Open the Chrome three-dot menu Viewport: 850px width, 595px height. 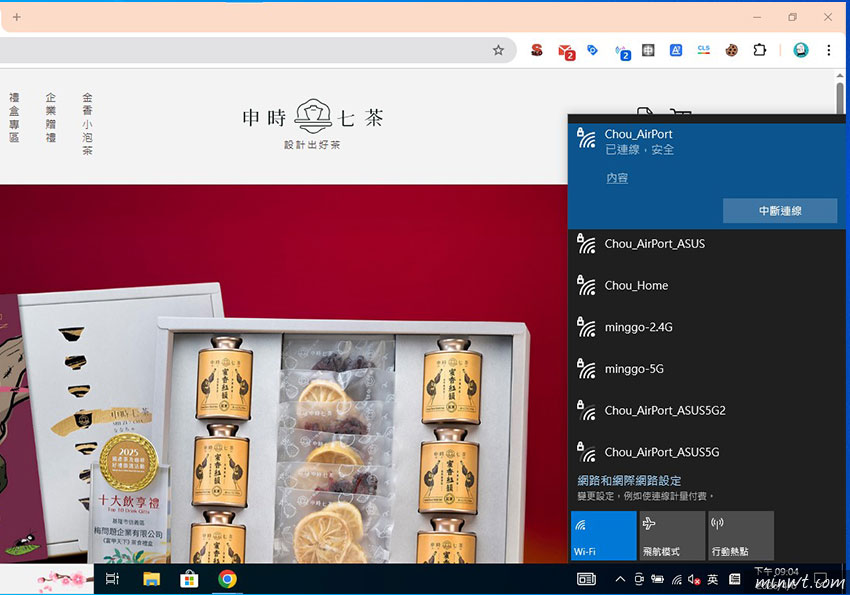[828, 50]
